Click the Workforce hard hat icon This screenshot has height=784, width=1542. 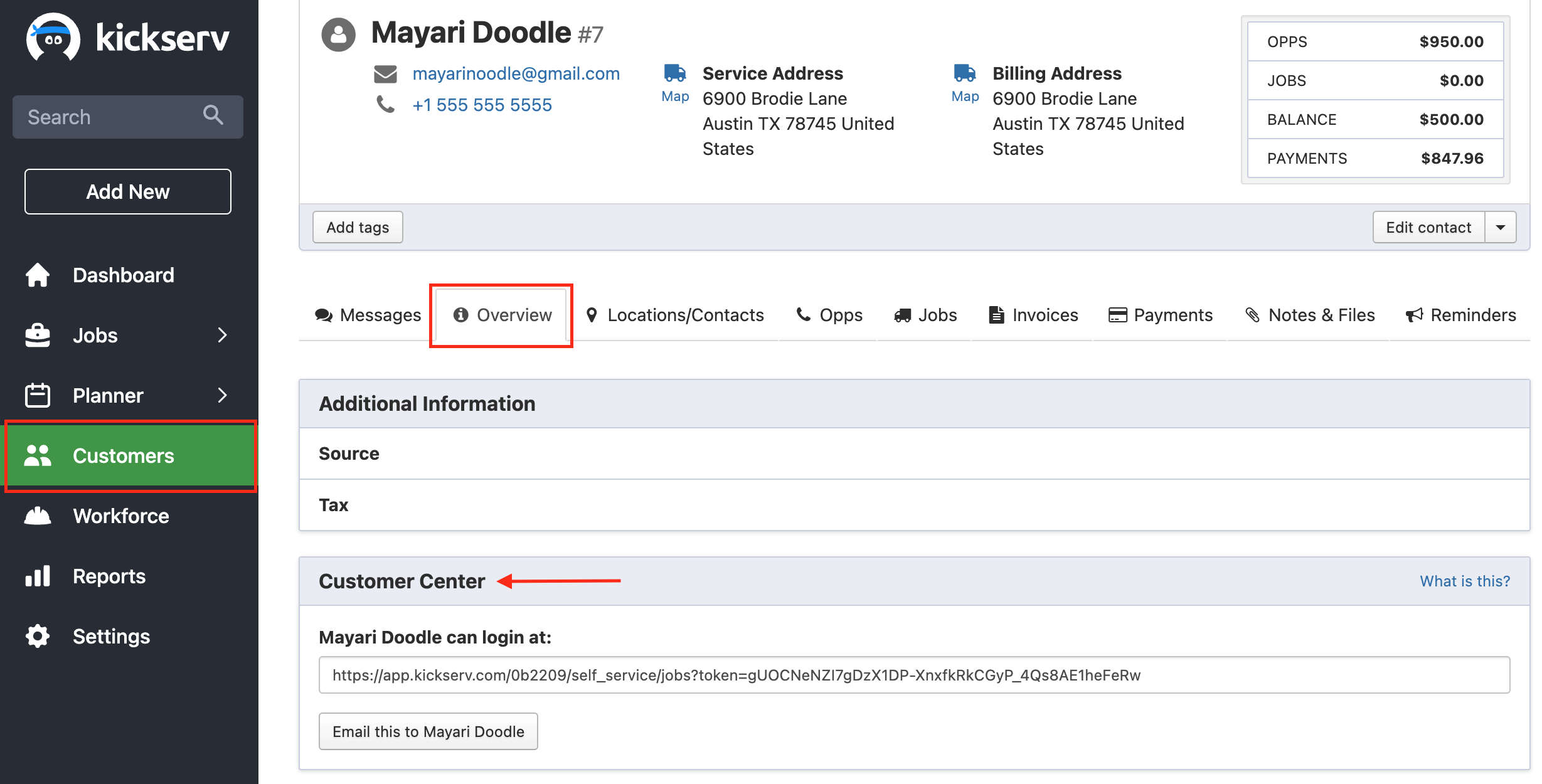coord(38,516)
